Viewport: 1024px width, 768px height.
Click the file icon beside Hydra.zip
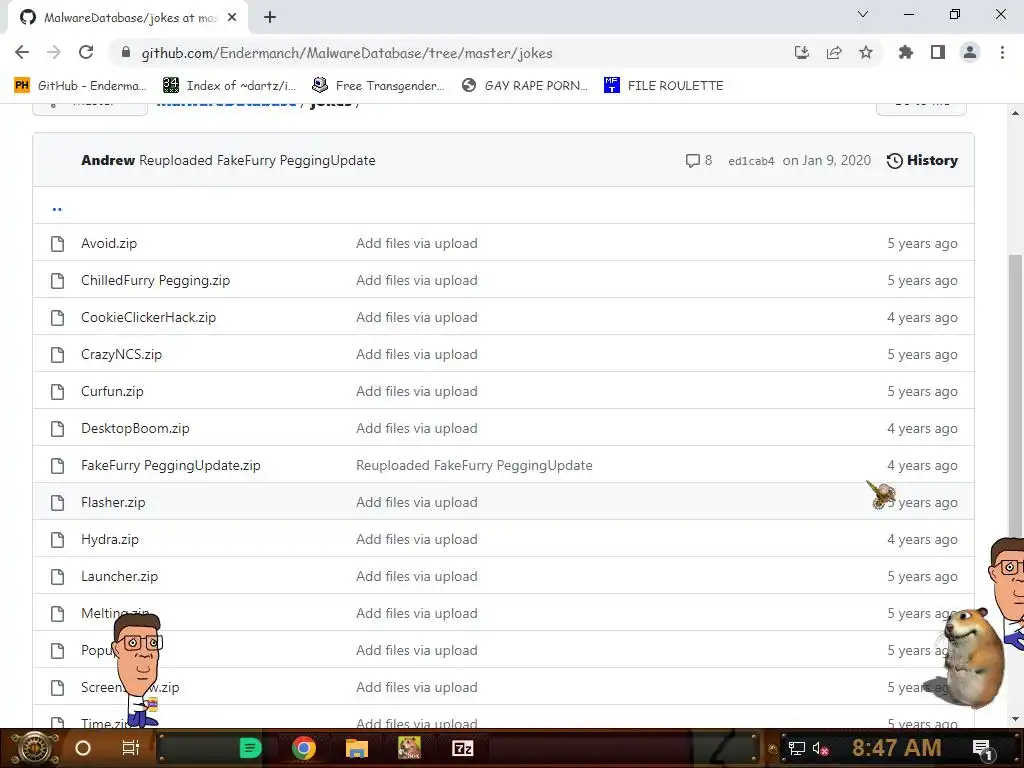57,539
